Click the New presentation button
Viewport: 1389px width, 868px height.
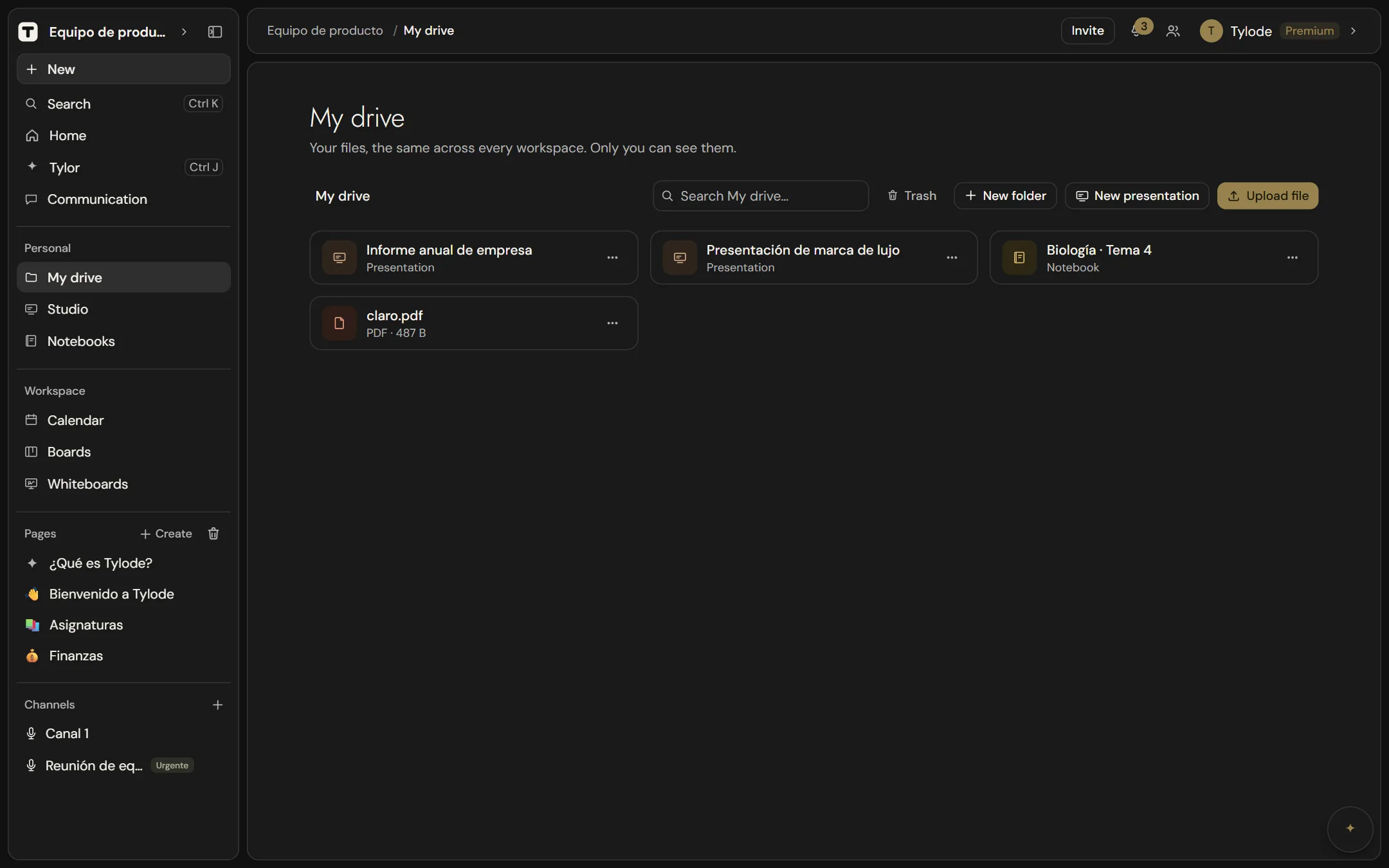tap(1136, 195)
